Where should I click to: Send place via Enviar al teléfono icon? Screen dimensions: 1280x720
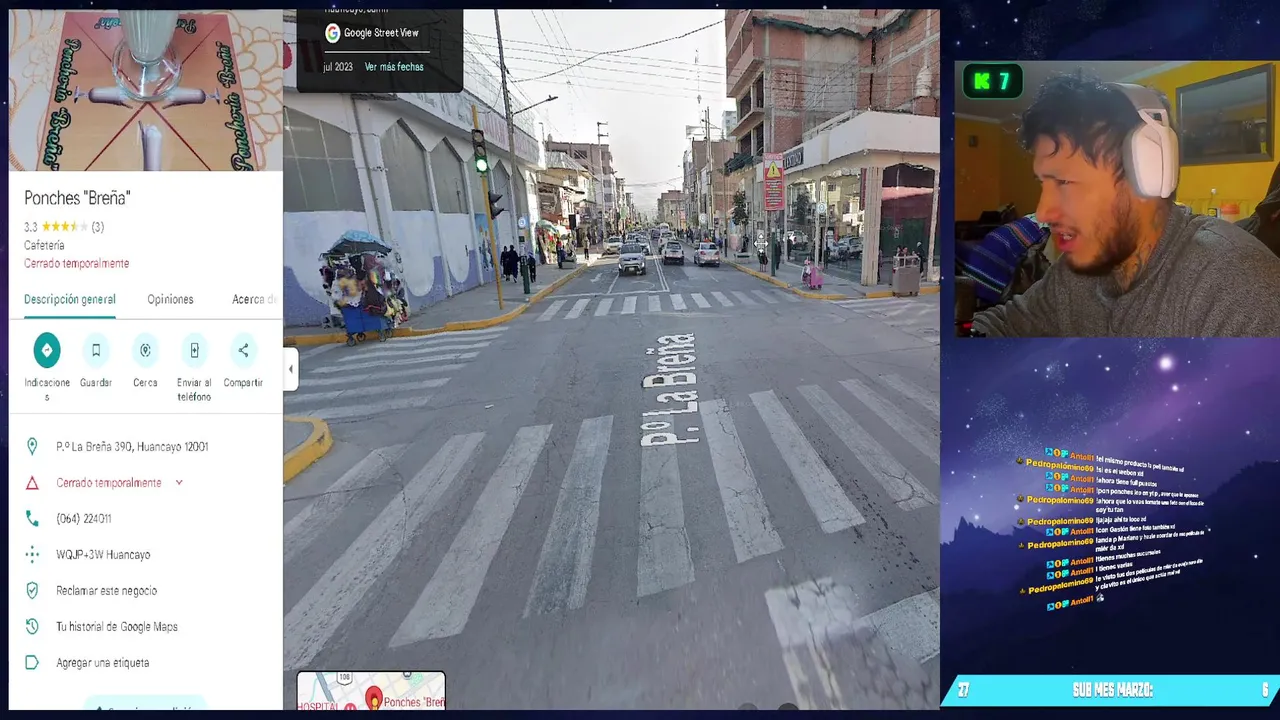194,350
